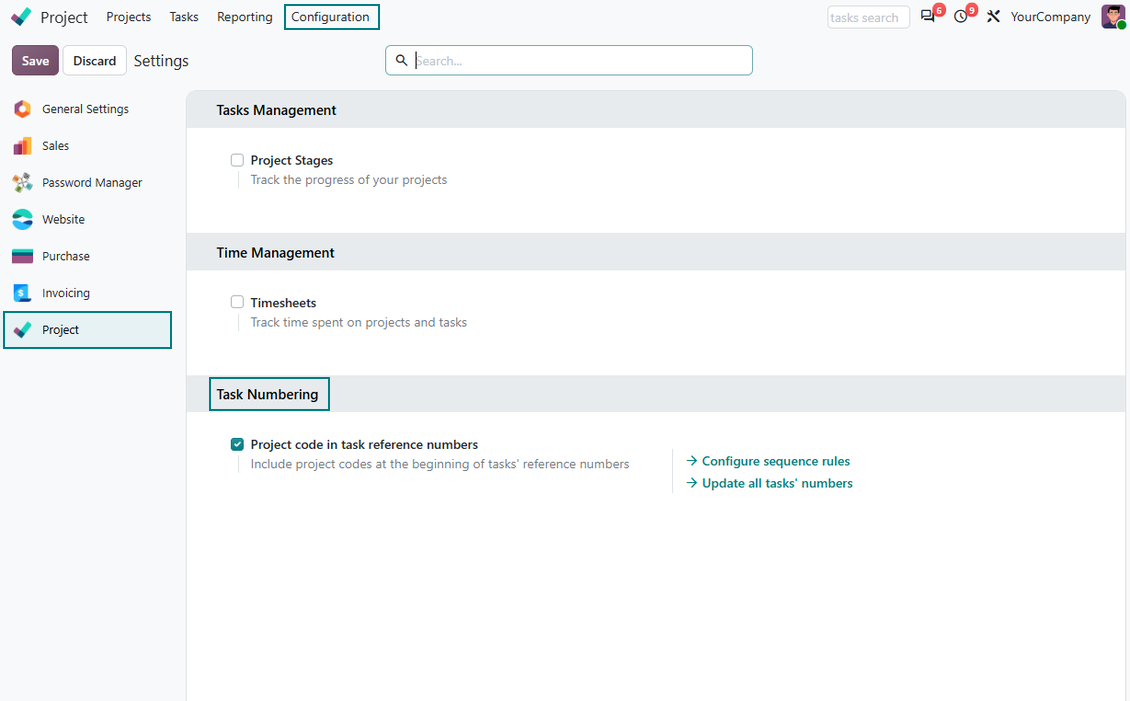Open the Configuration menu
1130x701 pixels.
(x=332, y=17)
